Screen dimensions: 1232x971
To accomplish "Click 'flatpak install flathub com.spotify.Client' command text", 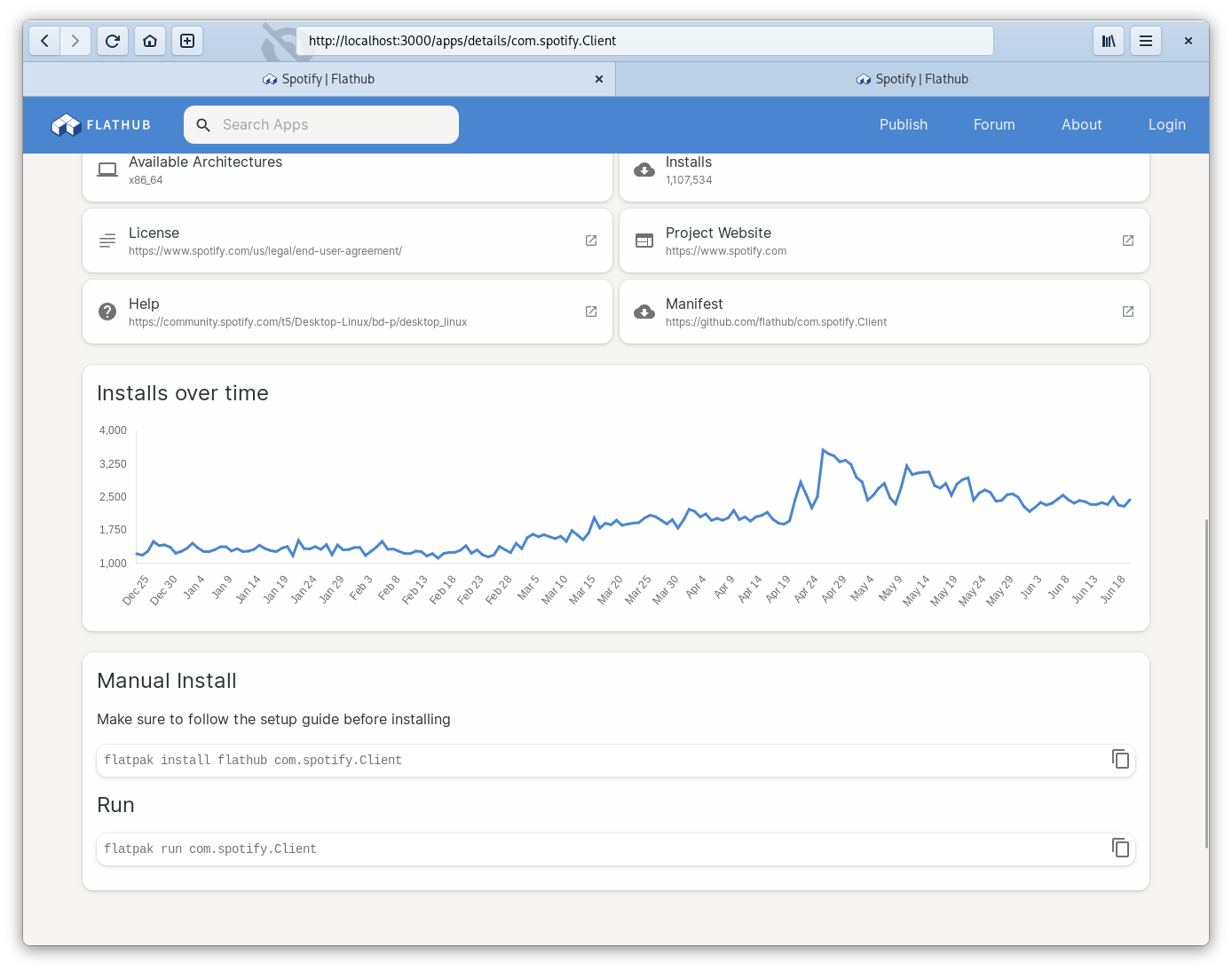I will pos(253,760).
